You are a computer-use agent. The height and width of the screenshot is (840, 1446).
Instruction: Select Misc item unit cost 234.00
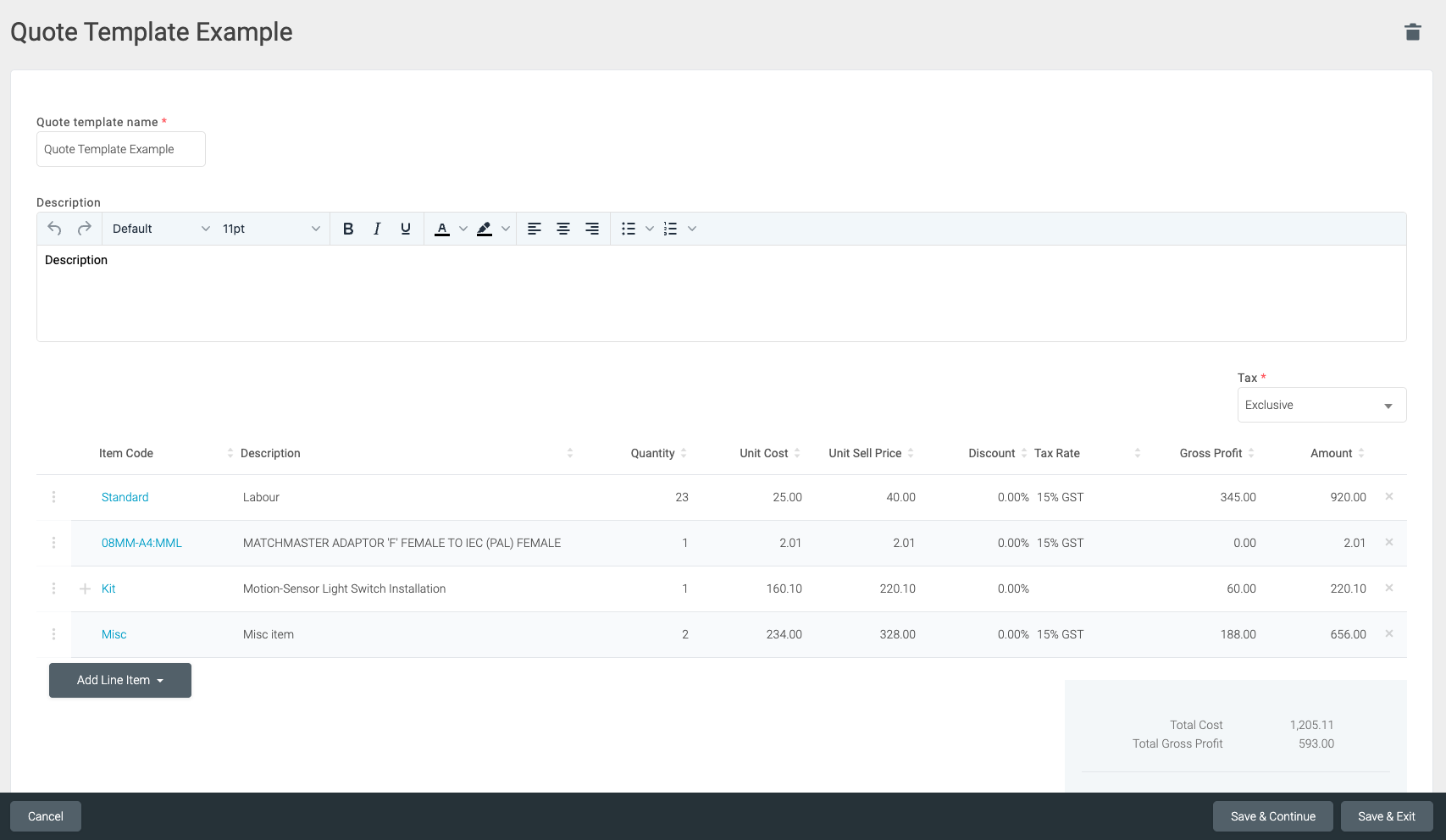[x=784, y=634]
